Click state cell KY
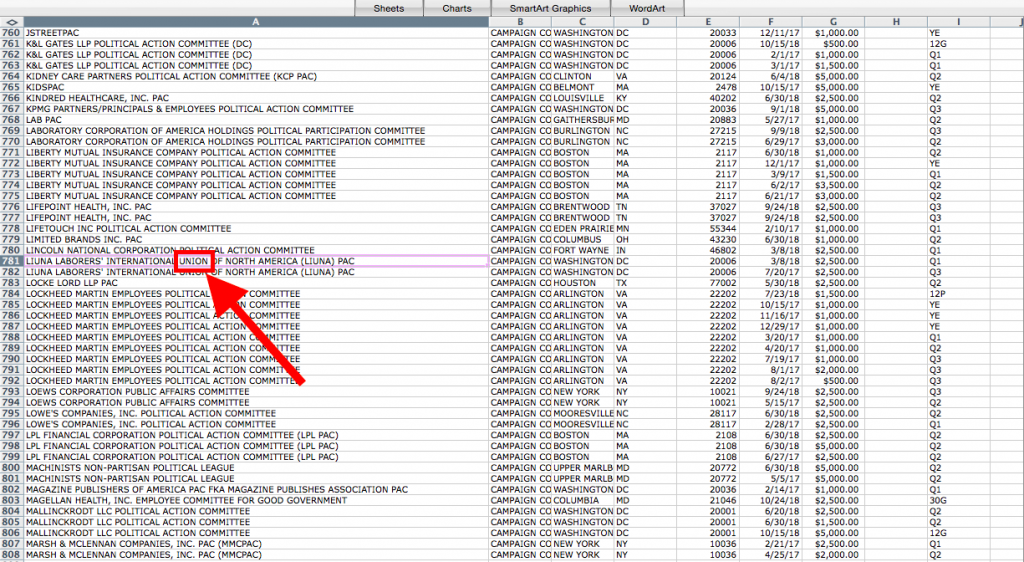This screenshot has width=1024, height=562. tap(645, 98)
